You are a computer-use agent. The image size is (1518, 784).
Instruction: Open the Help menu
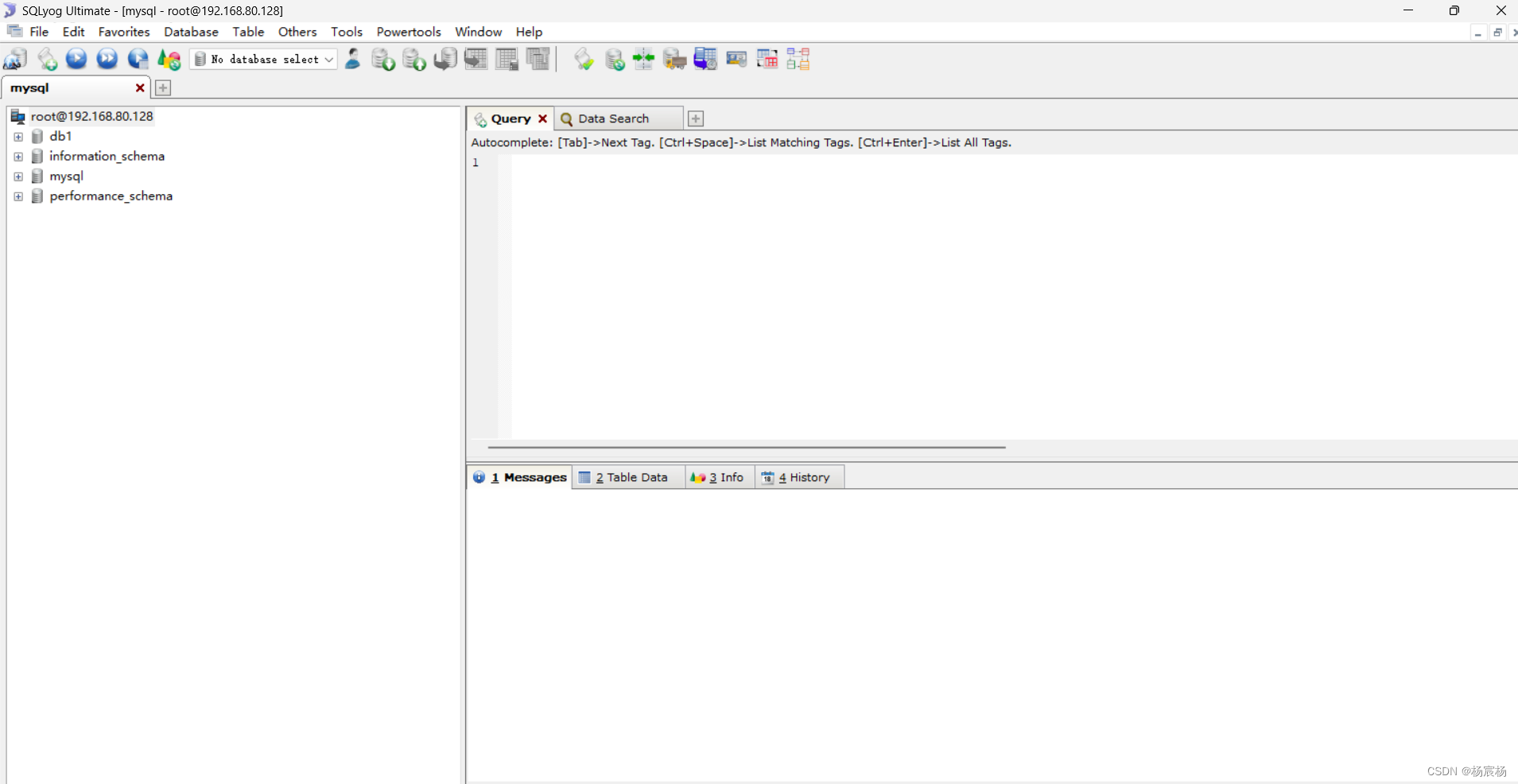pos(529,32)
